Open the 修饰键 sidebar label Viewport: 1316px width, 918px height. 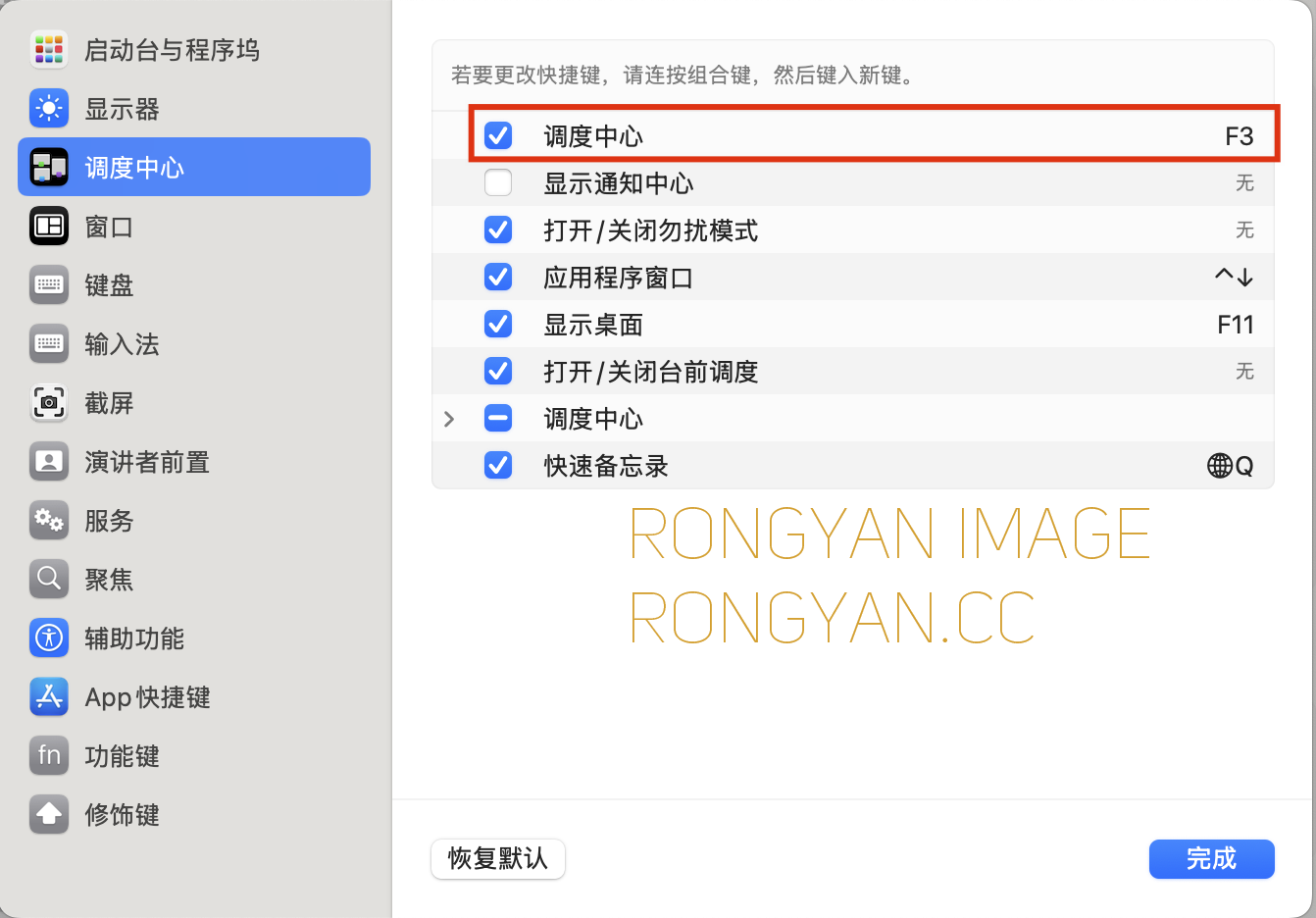pos(122,815)
